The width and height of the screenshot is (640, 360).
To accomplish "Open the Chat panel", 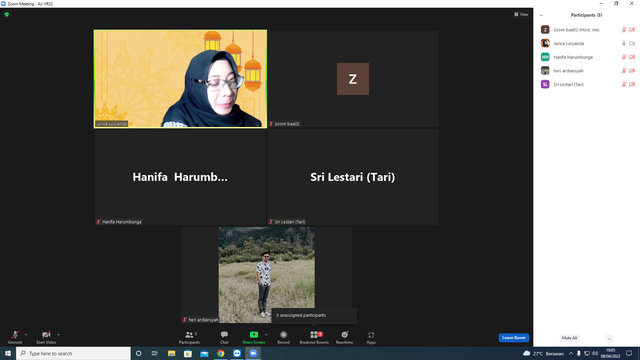I will pyautogui.click(x=224, y=337).
